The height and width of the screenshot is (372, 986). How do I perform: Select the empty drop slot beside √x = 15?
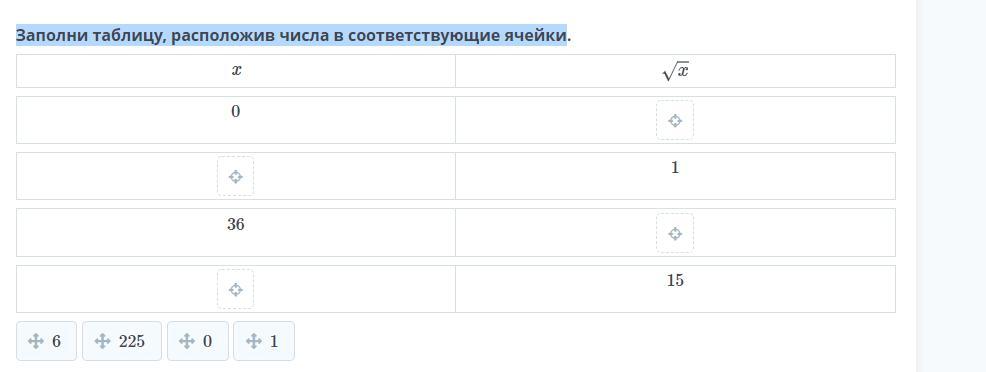point(235,289)
